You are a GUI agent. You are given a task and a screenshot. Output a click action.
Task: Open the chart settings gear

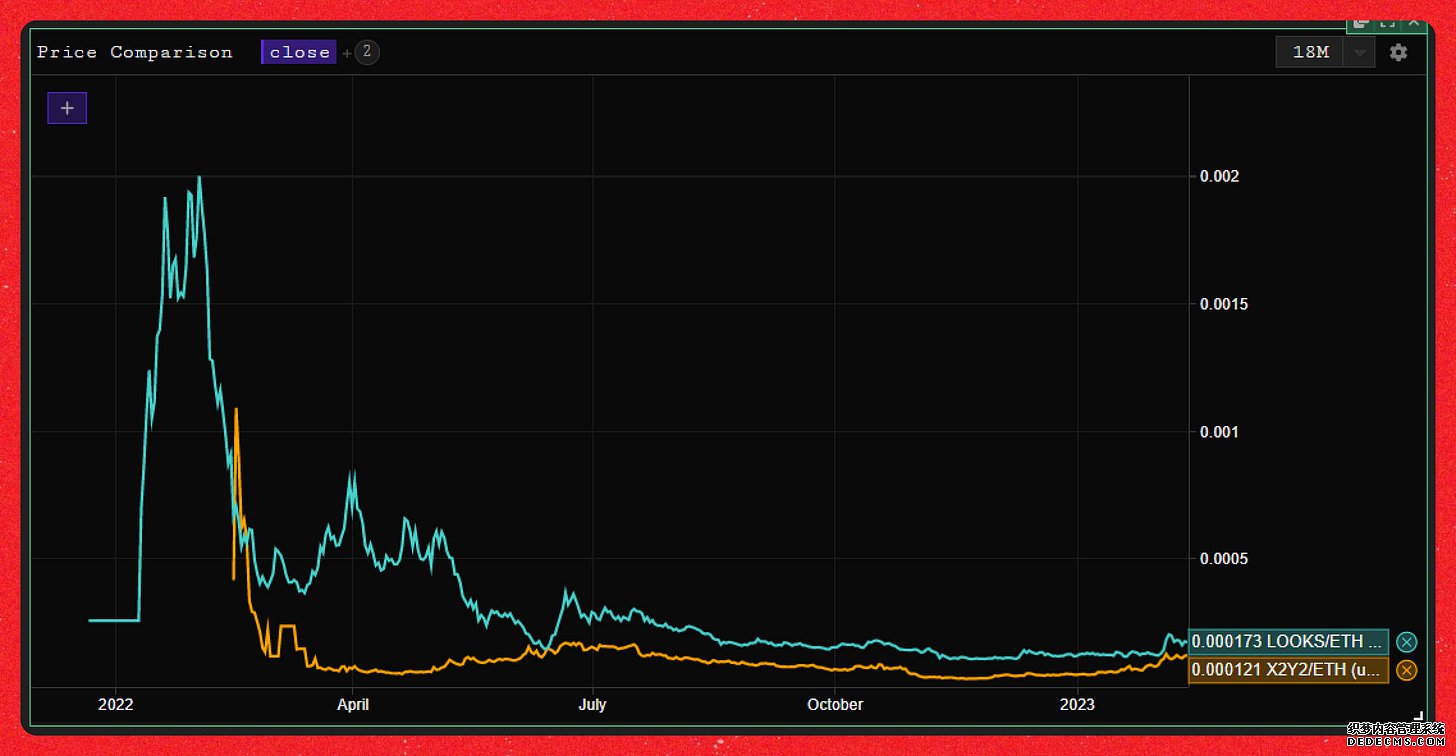[1398, 52]
